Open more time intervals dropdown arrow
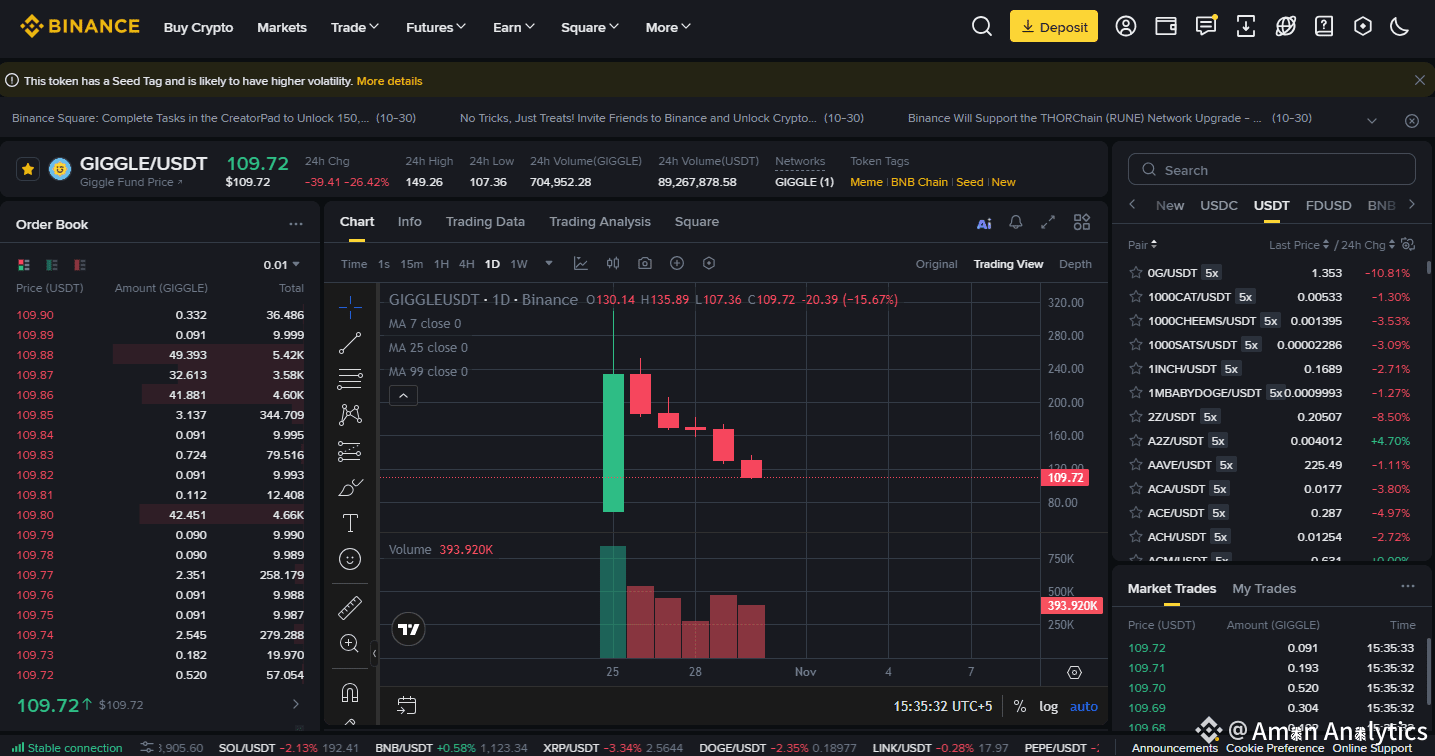Image resolution: width=1435 pixels, height=756 pixels. click(549, 264)
